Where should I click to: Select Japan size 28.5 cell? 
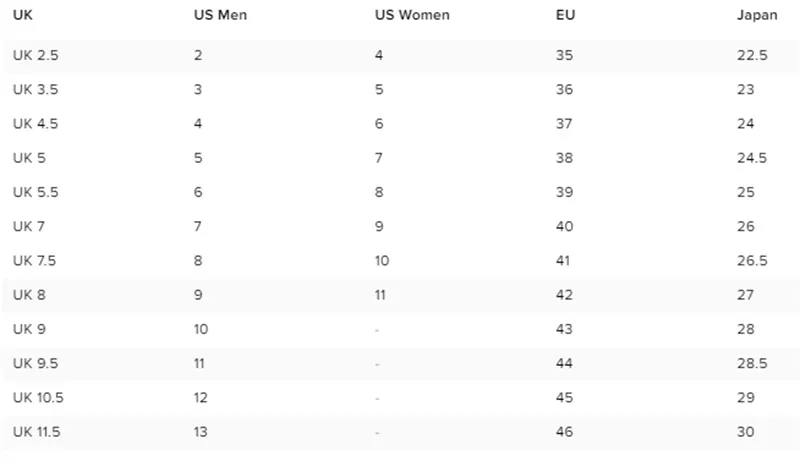[752, 363]
